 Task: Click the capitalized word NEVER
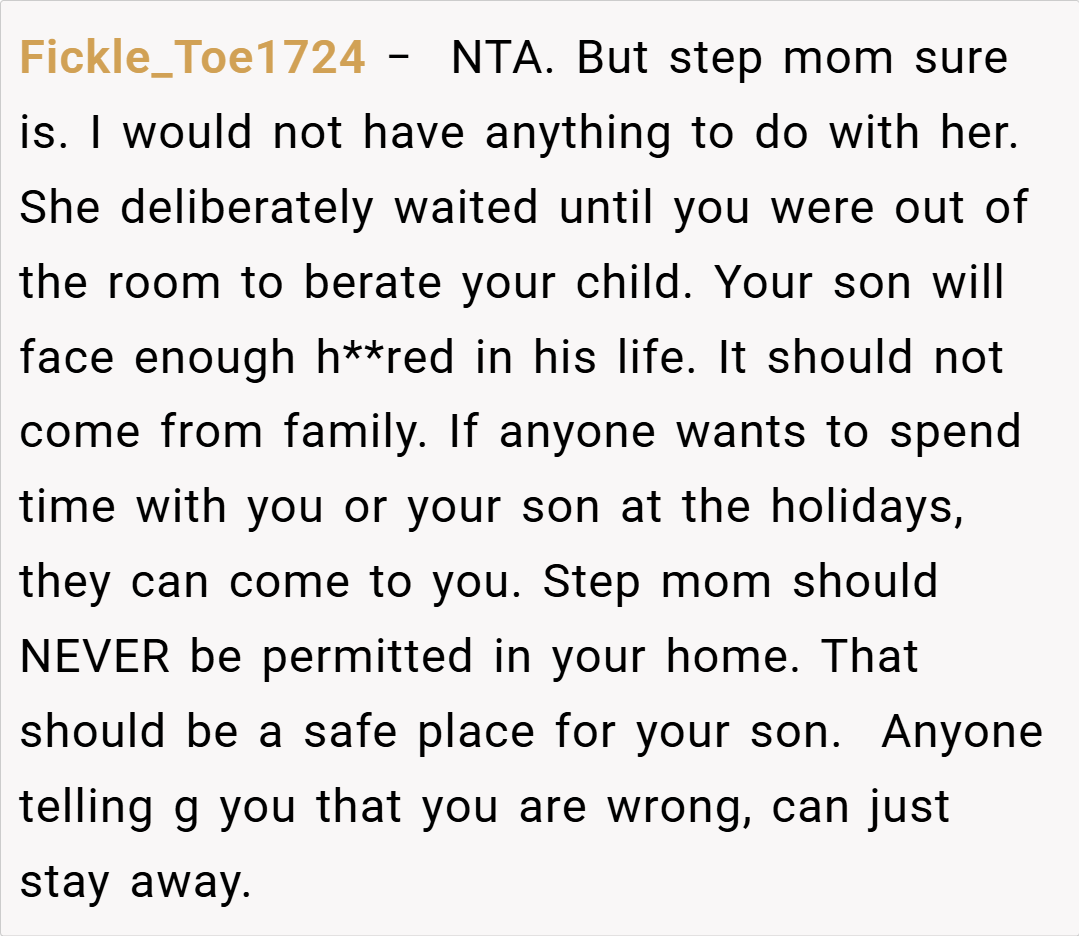[x=94, y=657]
